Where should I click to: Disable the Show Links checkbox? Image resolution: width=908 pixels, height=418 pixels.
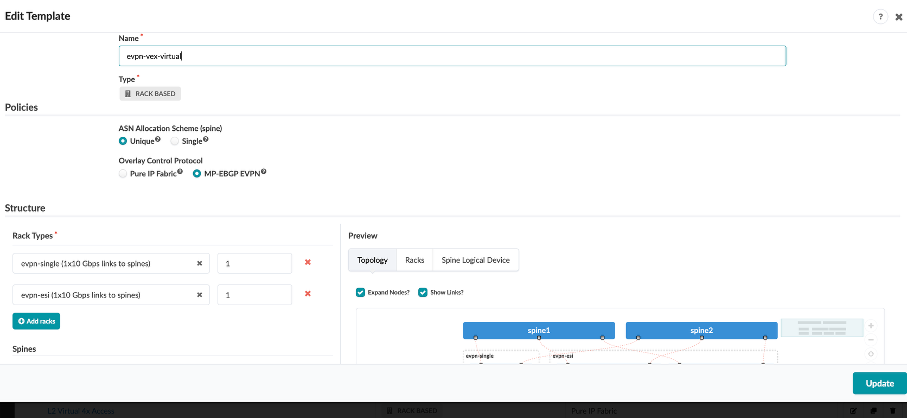[x=423, y=292]
